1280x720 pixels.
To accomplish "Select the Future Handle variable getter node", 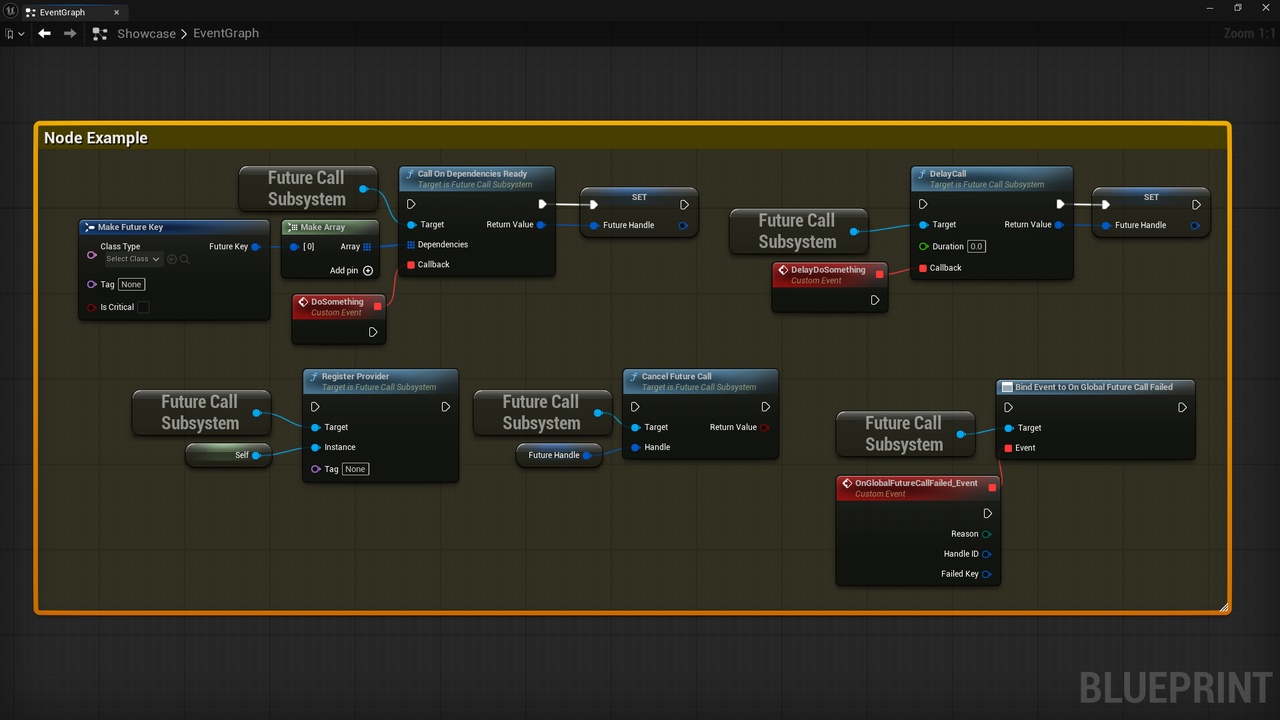I will 559,455.
